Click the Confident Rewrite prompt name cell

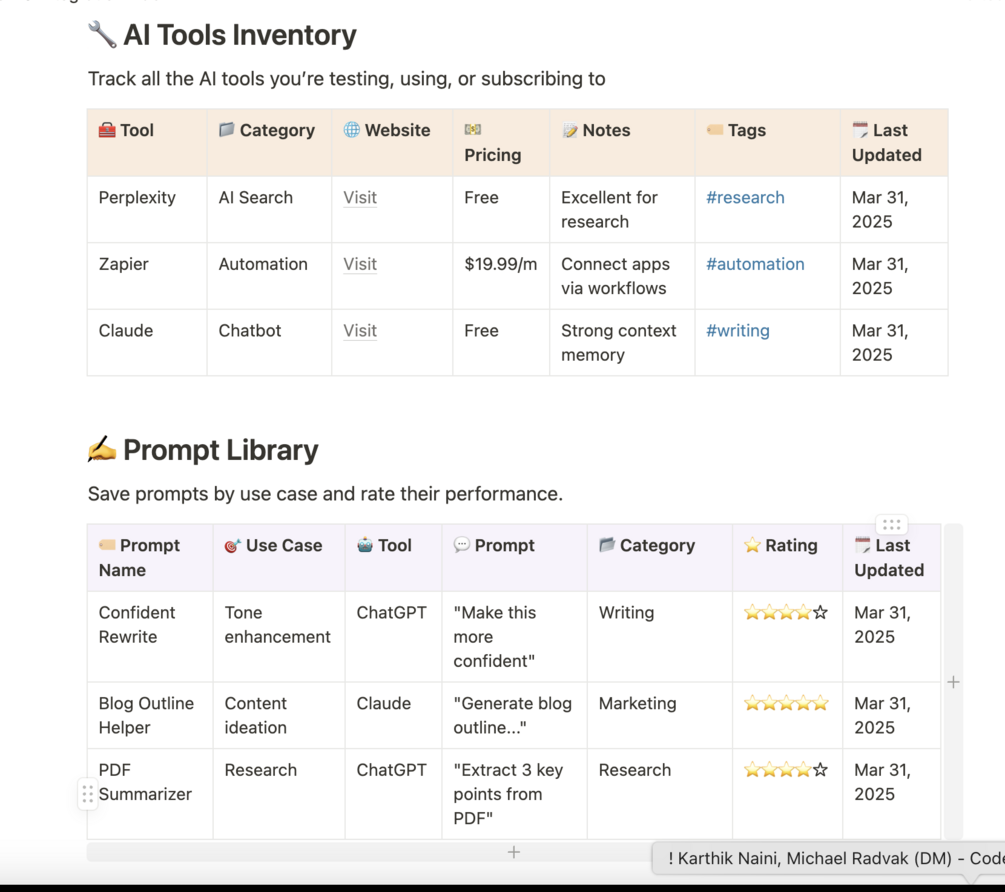137,624
